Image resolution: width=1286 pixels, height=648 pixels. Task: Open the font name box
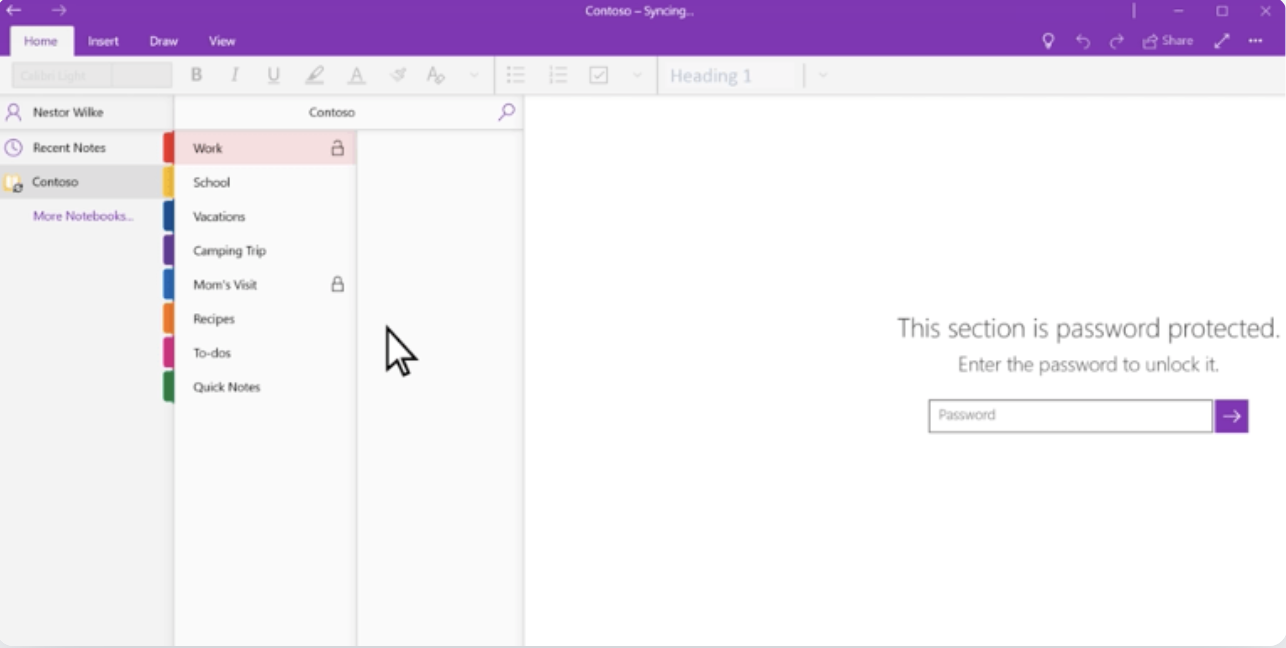62,75
